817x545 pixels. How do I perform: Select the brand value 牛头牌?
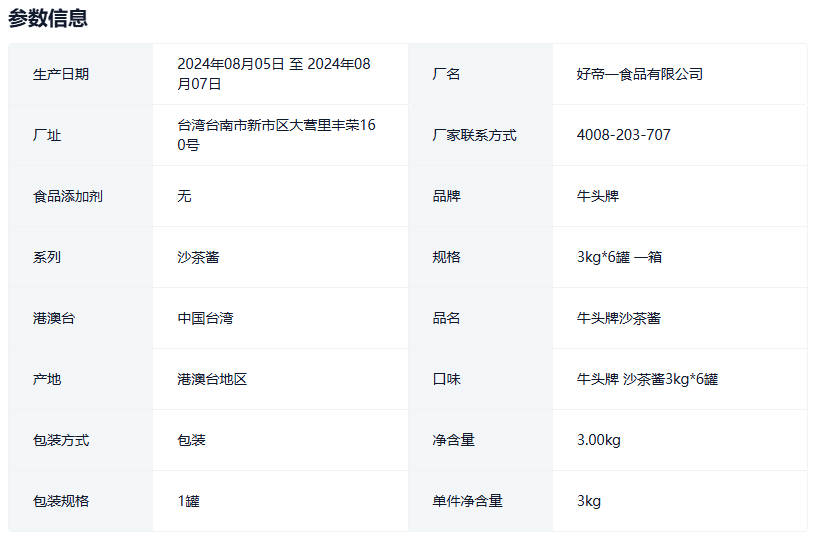[x=597, y=196]
